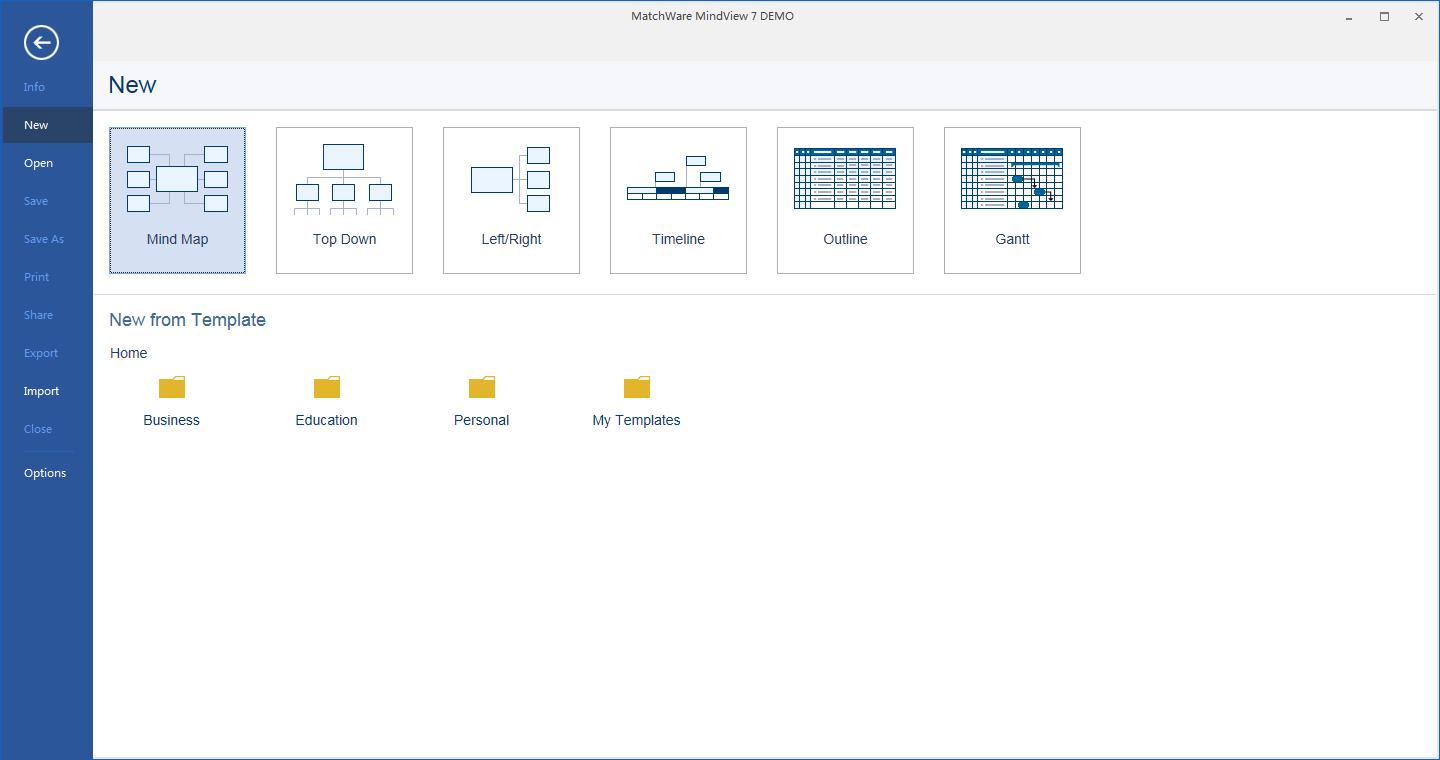
Task: Open the My Templates folder
Action: click(x=637, y=387)
